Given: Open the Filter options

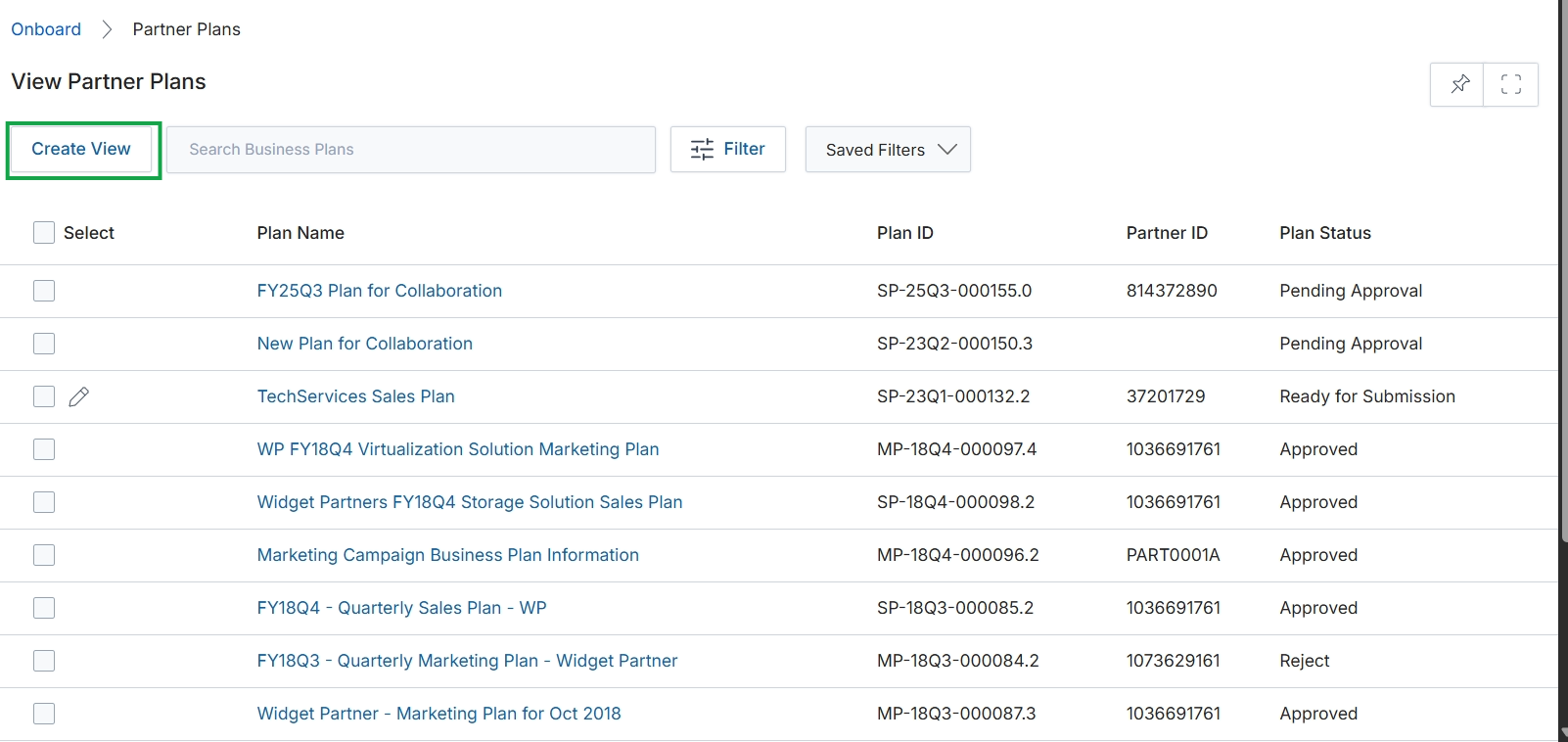Looking at the screenshot, I should click(x=728, y=149).
